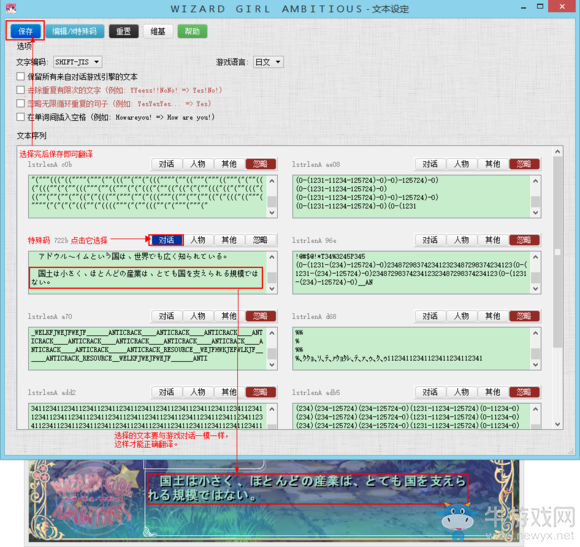Select 忽略 for special code thread 722b
This screenshot has height=547, width=580.
pyautogui.click(x=260, y=240)
